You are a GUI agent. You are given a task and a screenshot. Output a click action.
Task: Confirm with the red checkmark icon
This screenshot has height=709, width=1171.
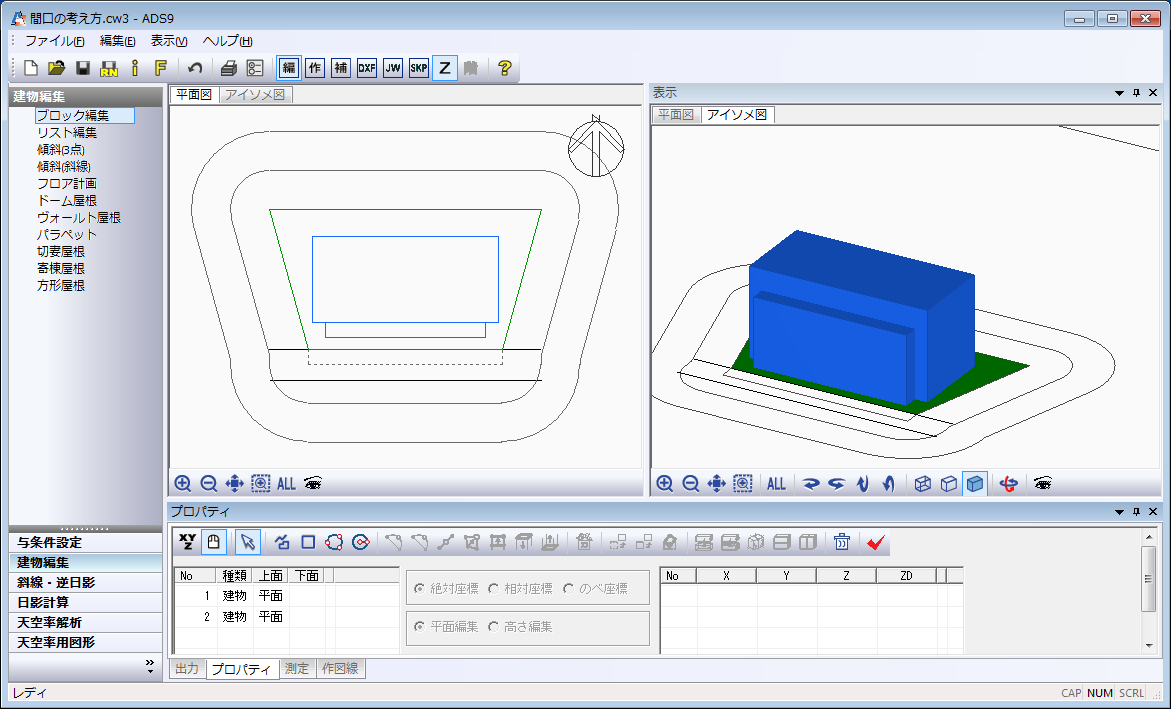point(876,542)
